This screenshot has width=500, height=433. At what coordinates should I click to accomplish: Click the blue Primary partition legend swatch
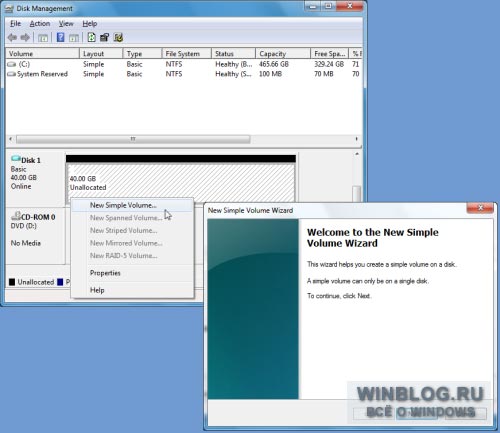[x=60, y=282]
